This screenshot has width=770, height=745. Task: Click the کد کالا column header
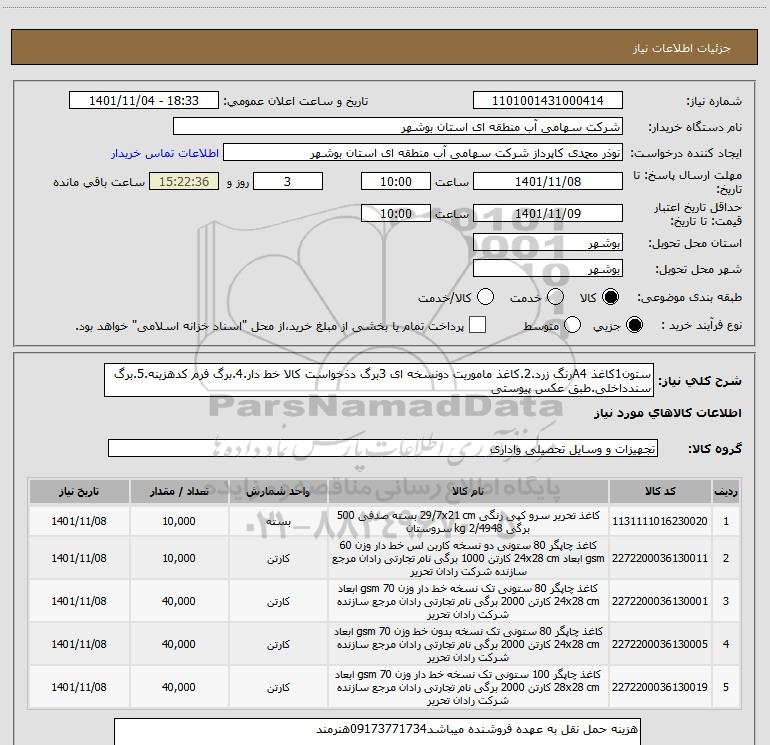(x=660, y=492)
